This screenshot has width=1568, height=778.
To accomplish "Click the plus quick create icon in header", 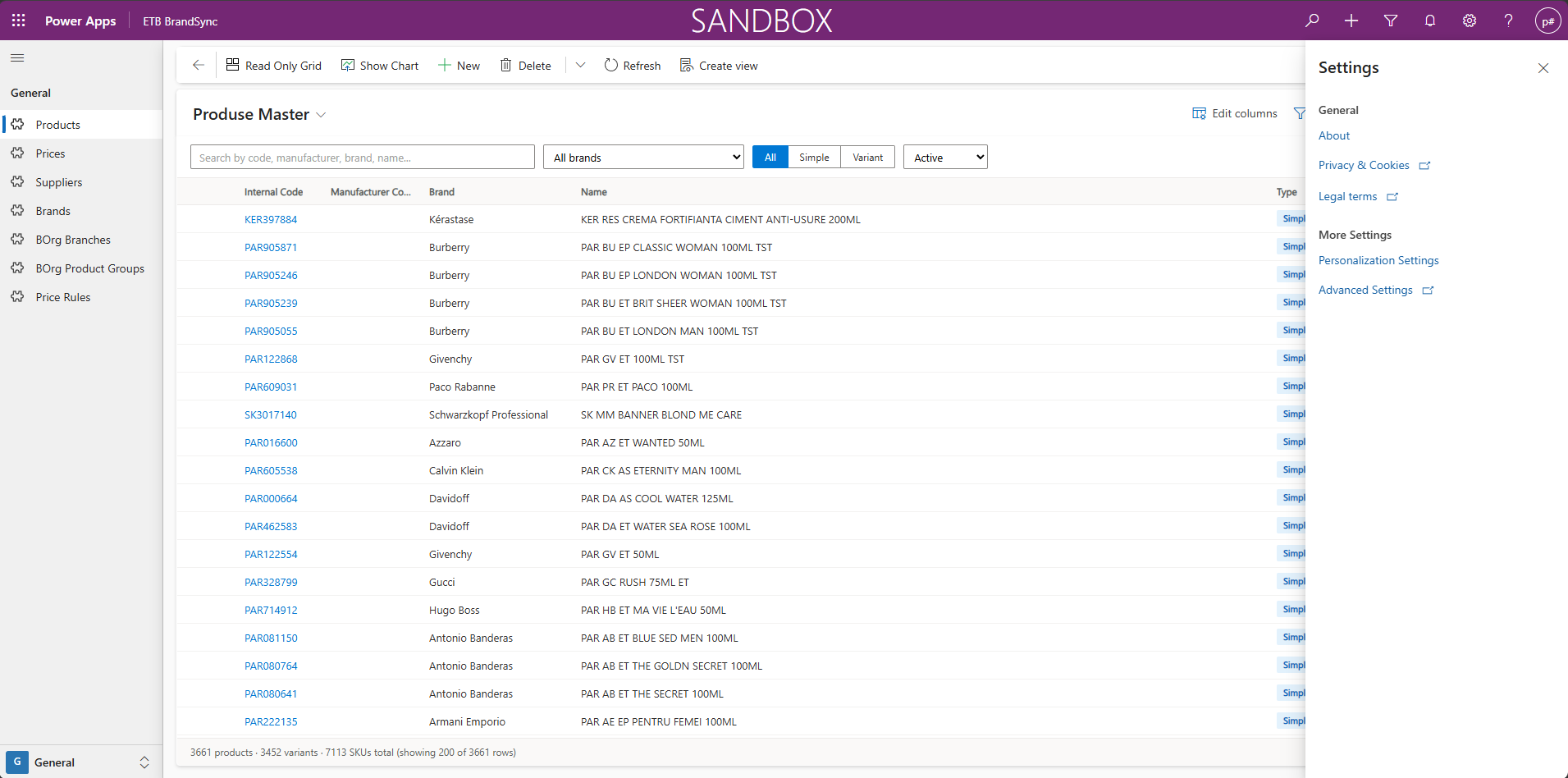I will [1351, 21].
